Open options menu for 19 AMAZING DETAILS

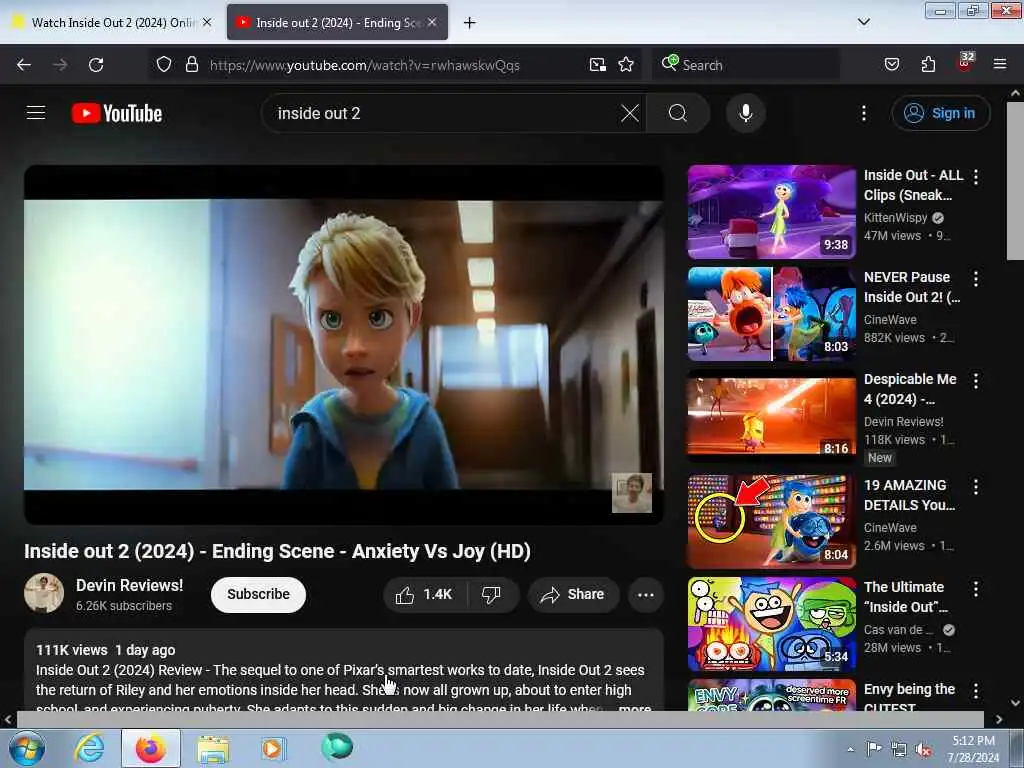(x=976, y=487)
